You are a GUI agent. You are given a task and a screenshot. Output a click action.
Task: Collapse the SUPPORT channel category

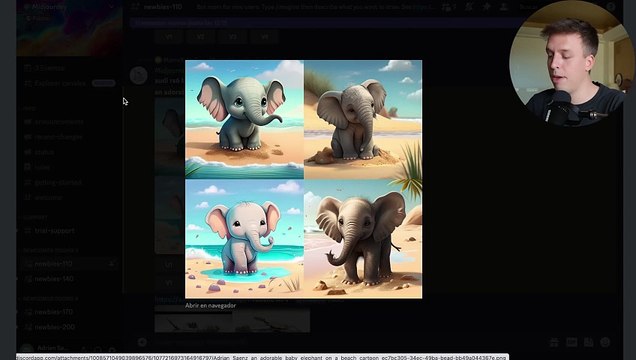[x=35, y=217]
